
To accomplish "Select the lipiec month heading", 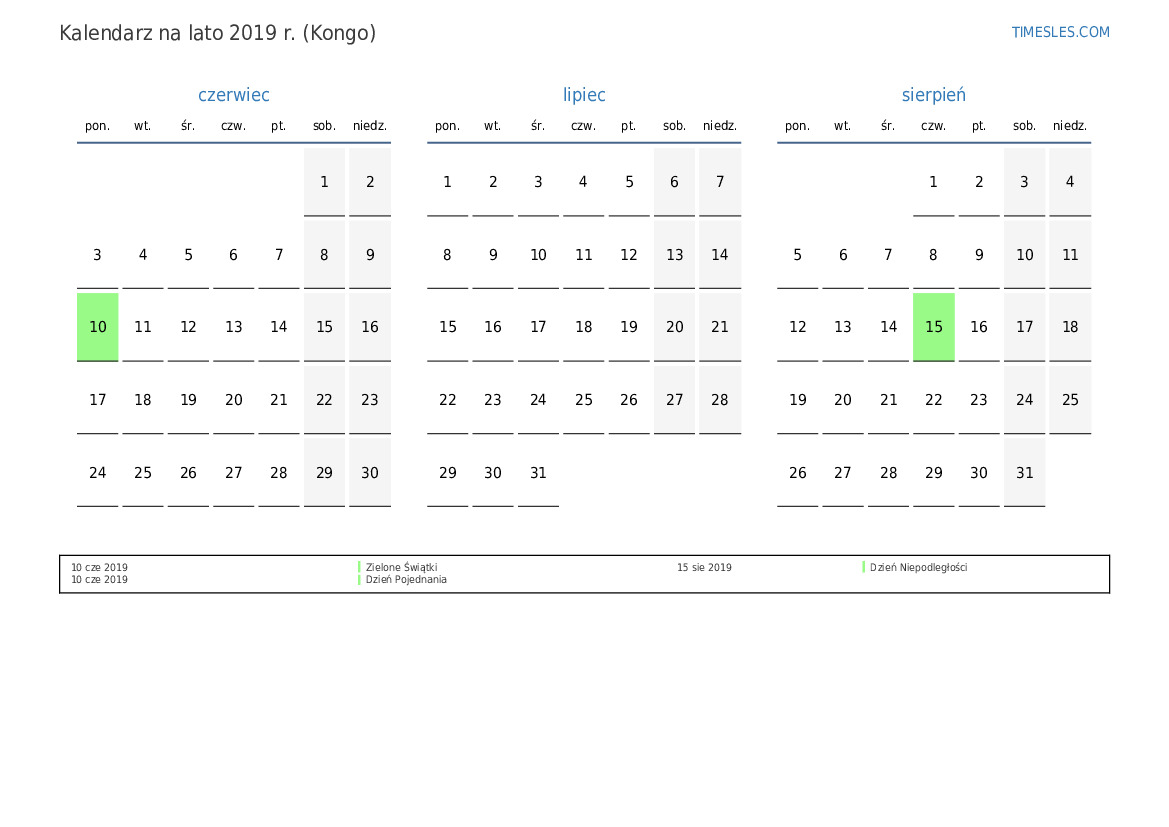I will click(584, 95).
